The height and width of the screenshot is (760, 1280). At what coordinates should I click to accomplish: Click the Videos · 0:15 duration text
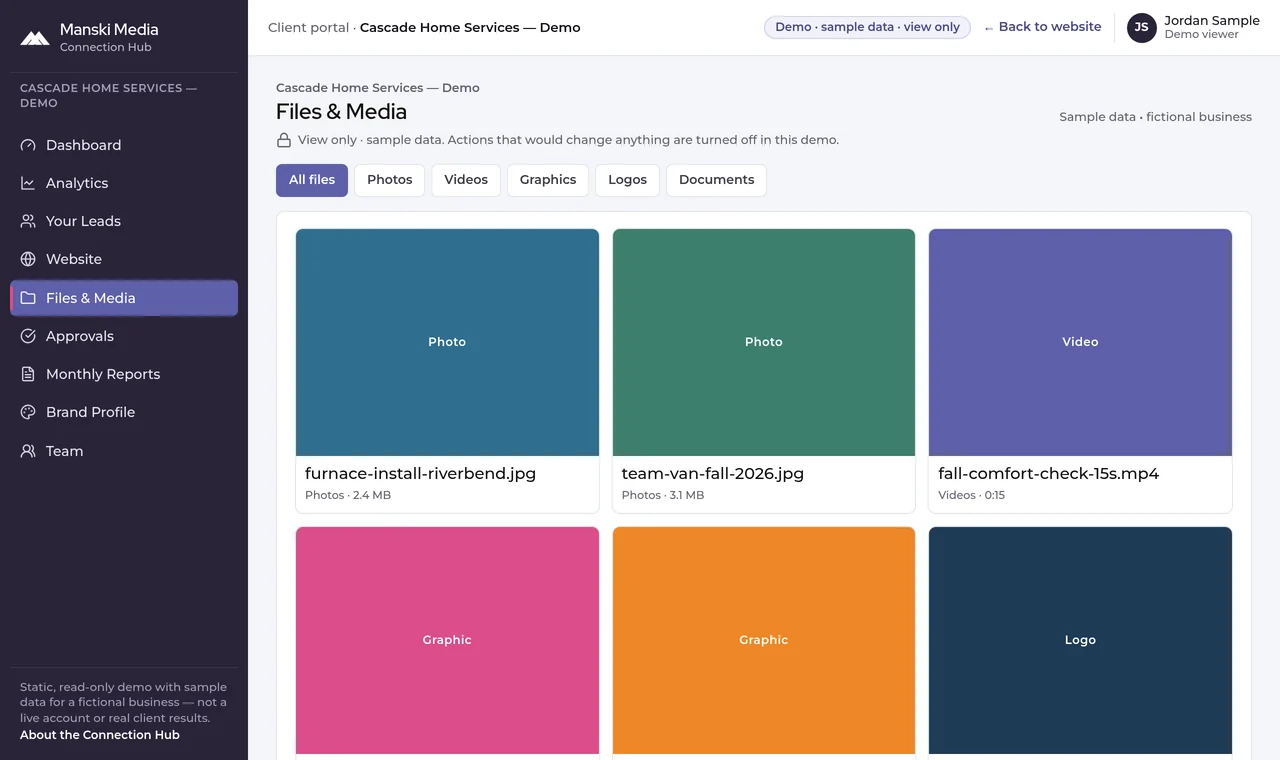pyautogui.click(x=972, y=495)
